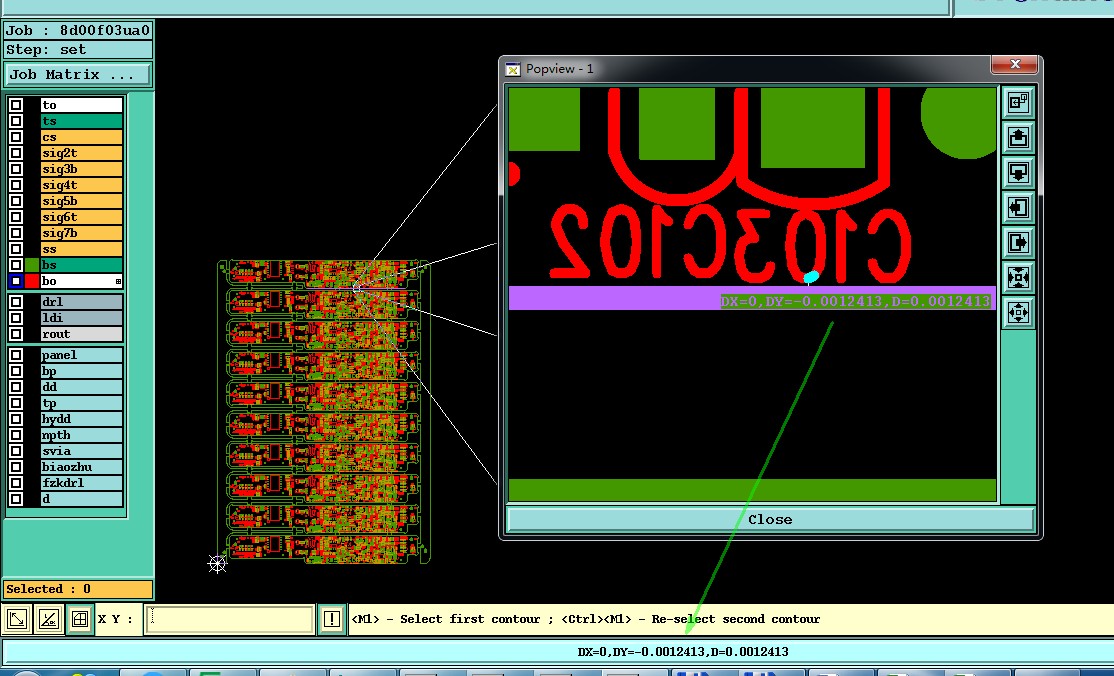This screenshot has width=1114, height=676.
Task: Select the bp layer name
Action: [x=81, y=371]
